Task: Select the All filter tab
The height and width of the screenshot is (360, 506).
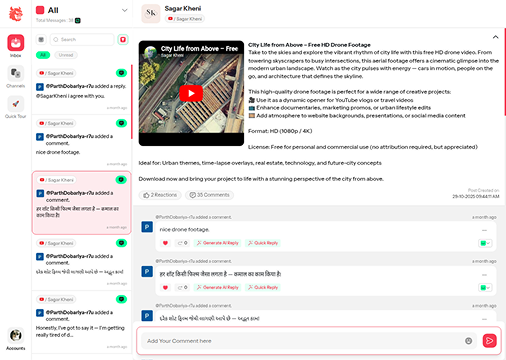Action: [43, 55]
